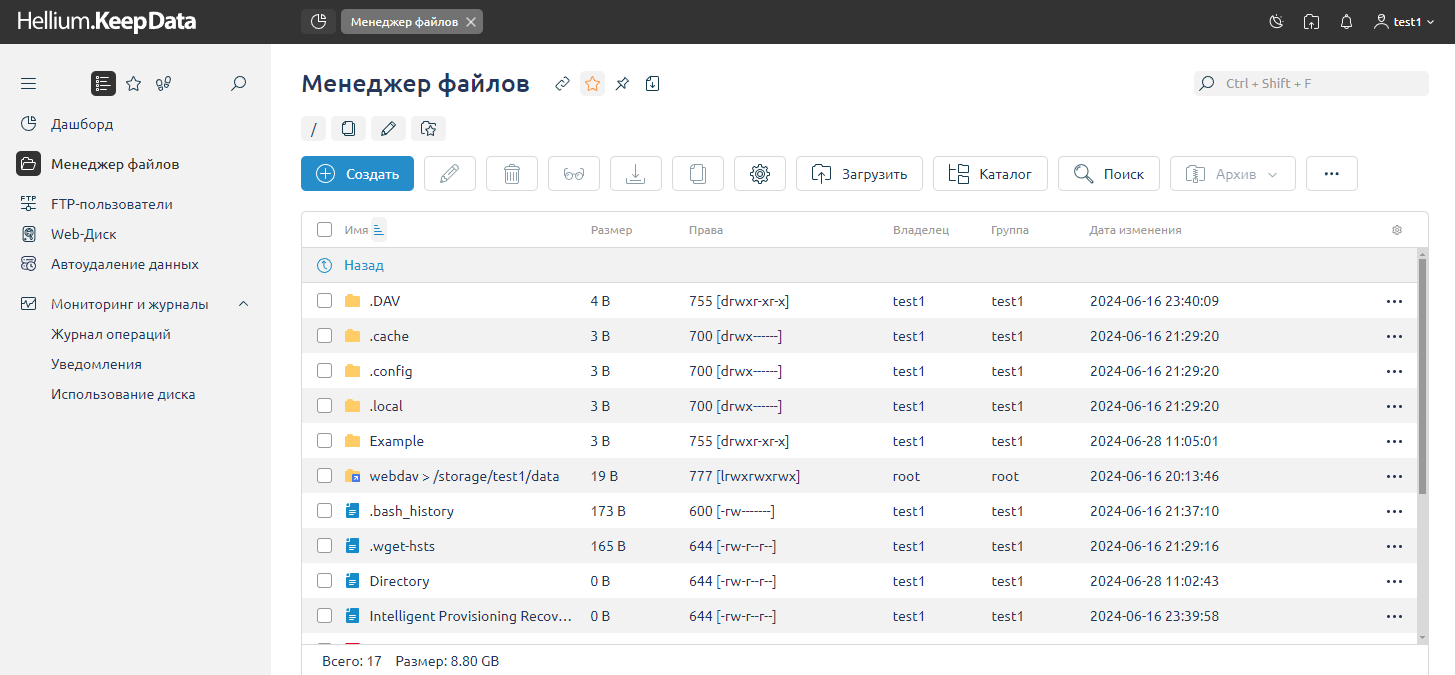The height and width of the screenshot is (675, 1455).
Task: Check the .DAV folder checkbox
Action: 324,300
